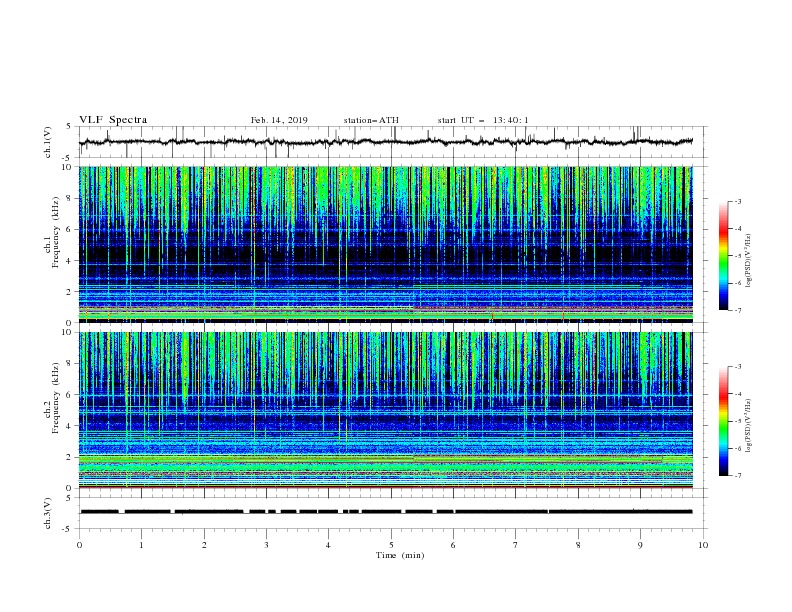Click the "start UT = 13:40:1" header text
The image size is (792, 612).
coord(483,120)
